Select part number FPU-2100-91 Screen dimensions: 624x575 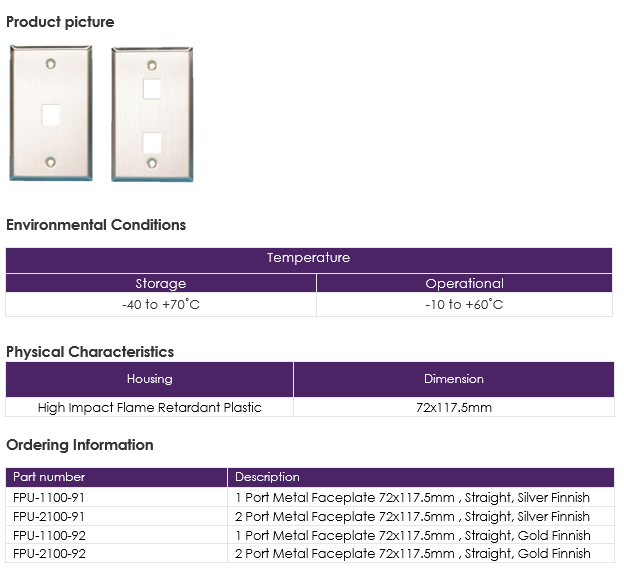pyautogui.click(x=49, y=517)
